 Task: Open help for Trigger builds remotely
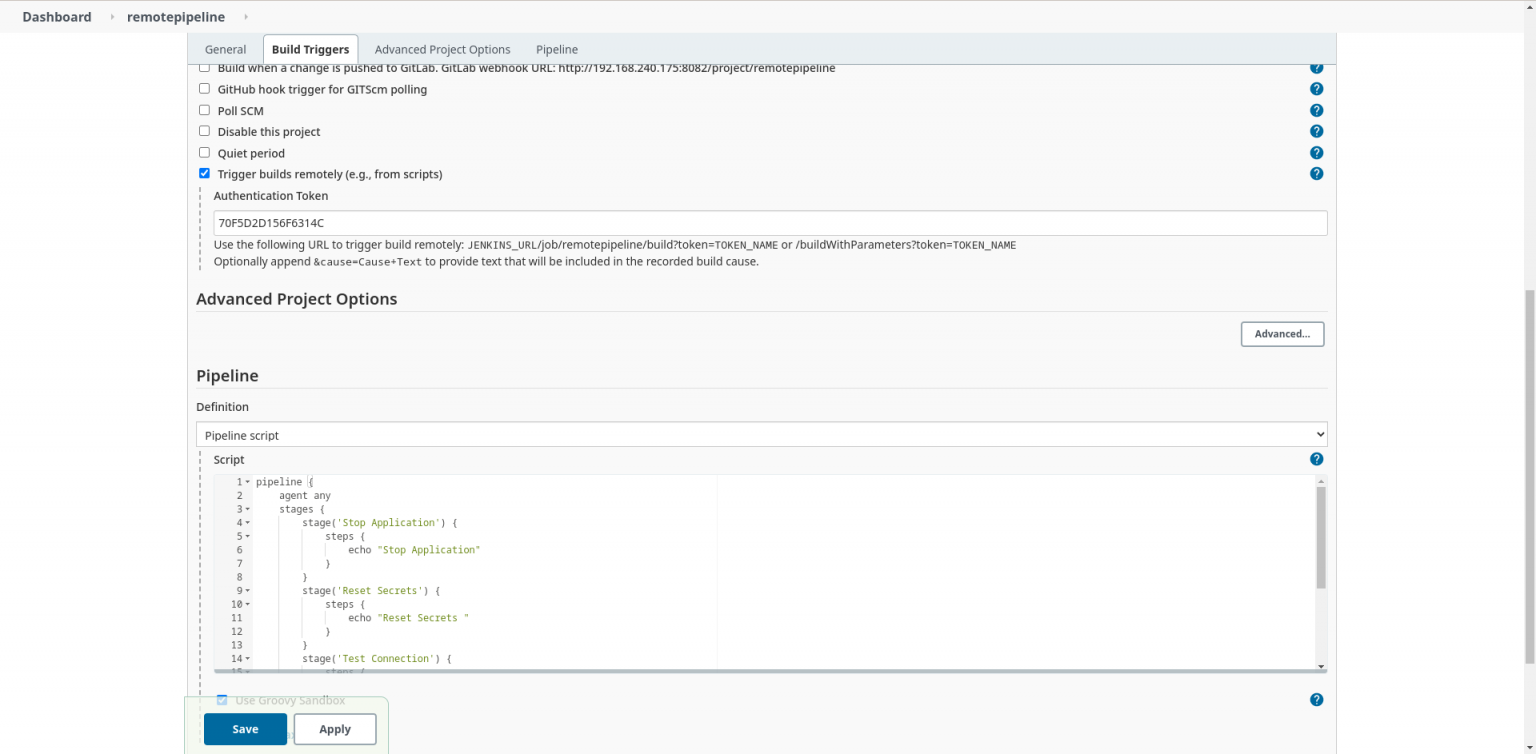(1316, 173)
